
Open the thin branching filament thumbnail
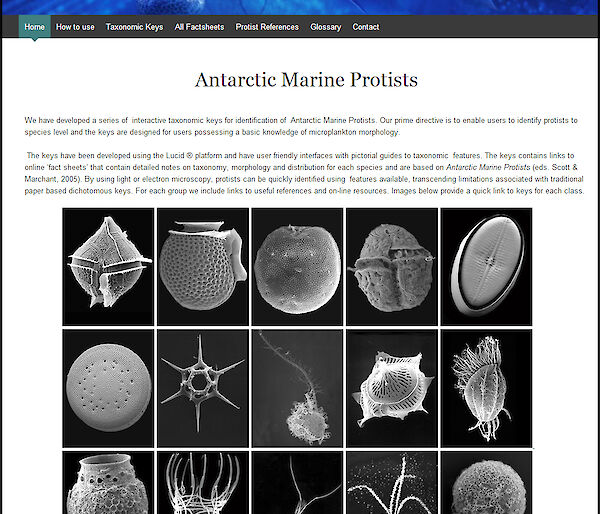click(297, 483)
